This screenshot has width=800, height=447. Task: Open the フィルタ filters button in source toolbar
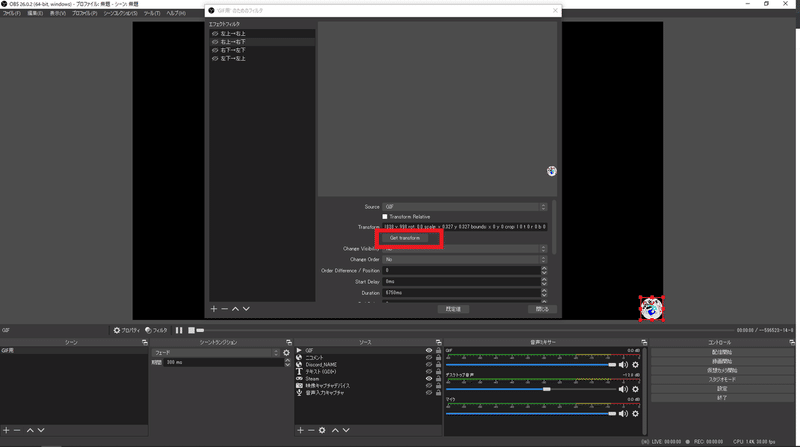[x=156, y=330]
